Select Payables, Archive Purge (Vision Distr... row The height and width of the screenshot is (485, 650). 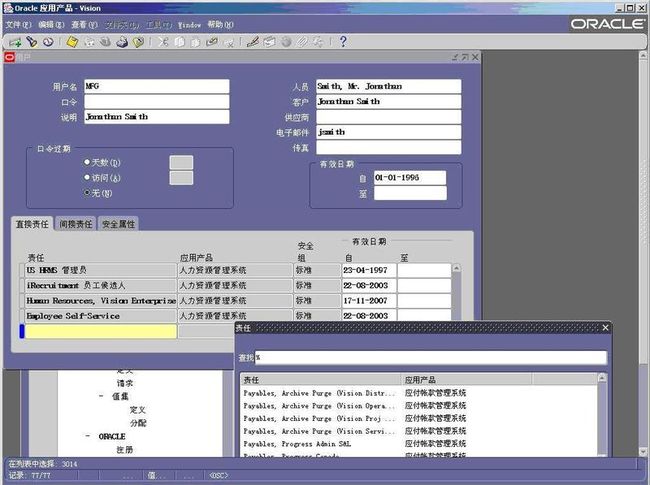(x=419, y=393)
